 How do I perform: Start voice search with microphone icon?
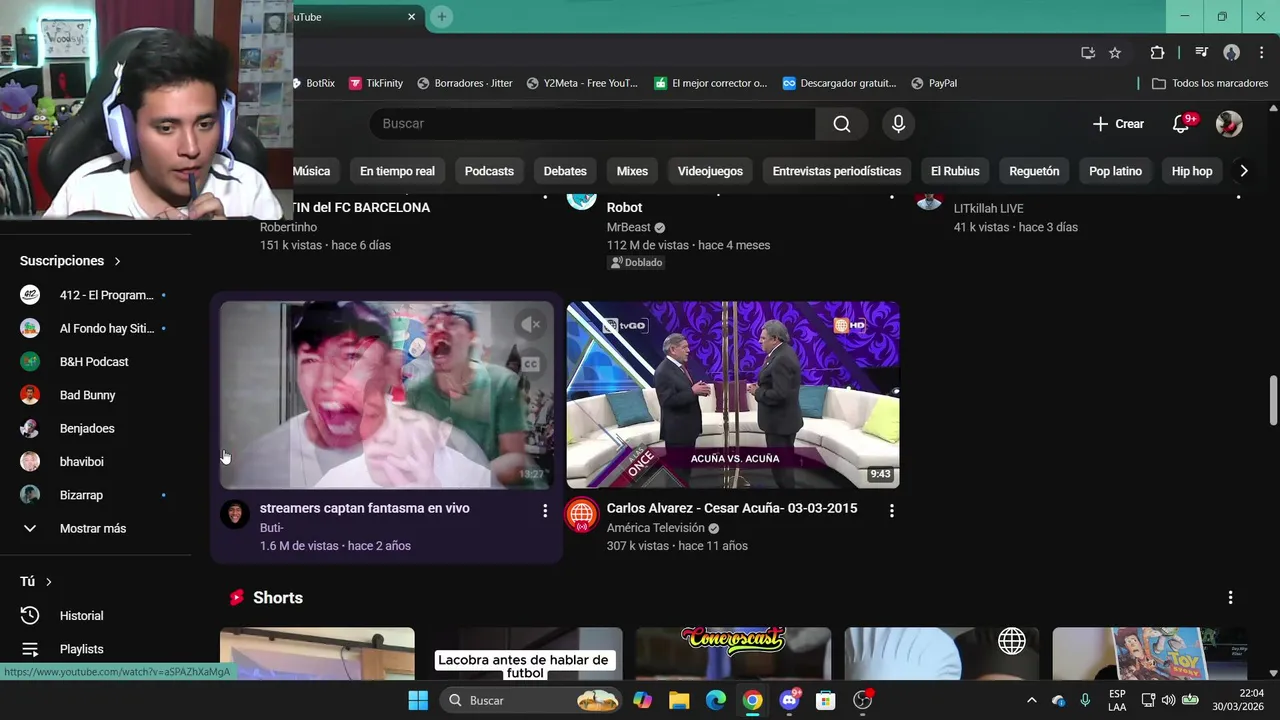(x=898, y=124)
